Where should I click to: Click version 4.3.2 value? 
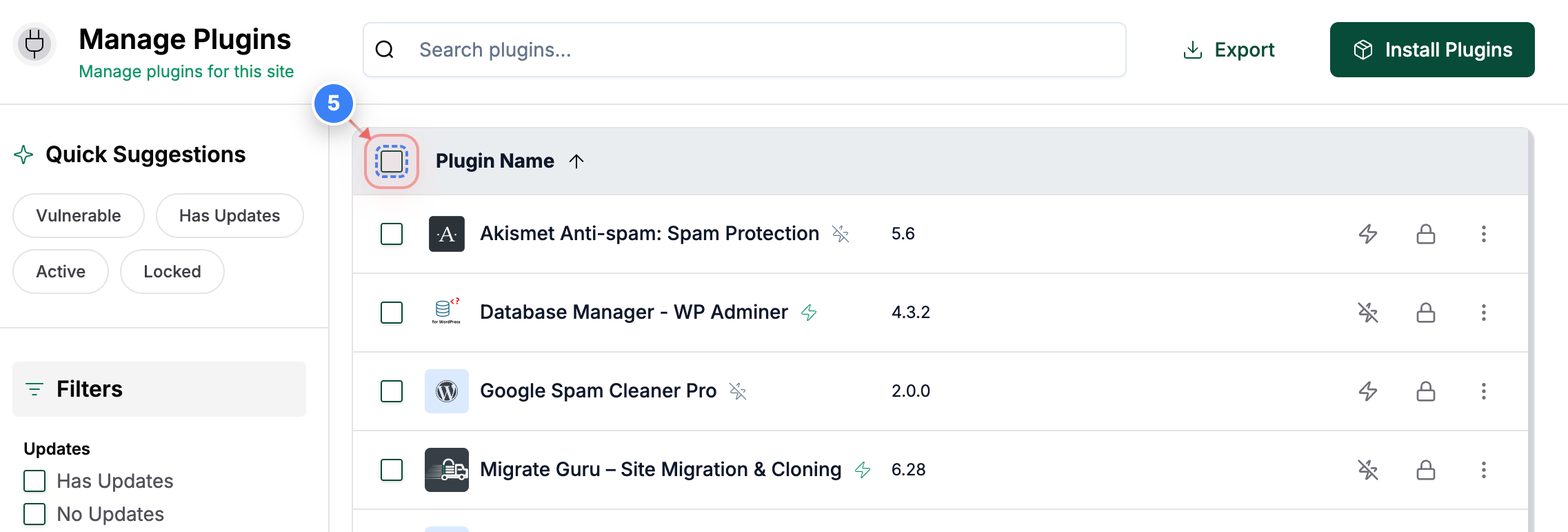(911, 313)
